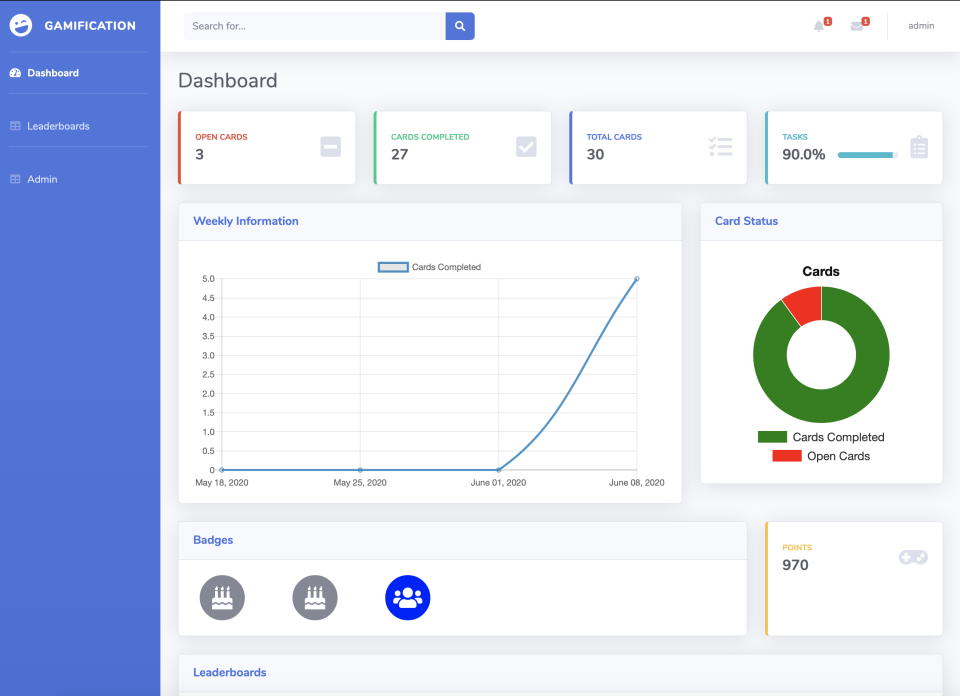Click the checkmark icon on Cards Completed card
960x696 pixels.
(526, 146)
